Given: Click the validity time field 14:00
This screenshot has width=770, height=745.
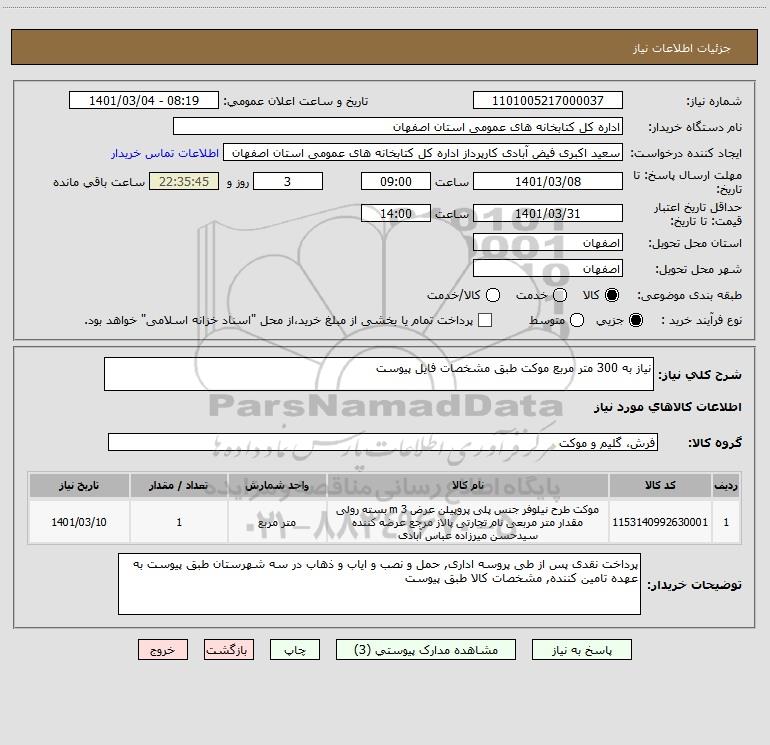Looking at the screenshot, I should point(396,213).
